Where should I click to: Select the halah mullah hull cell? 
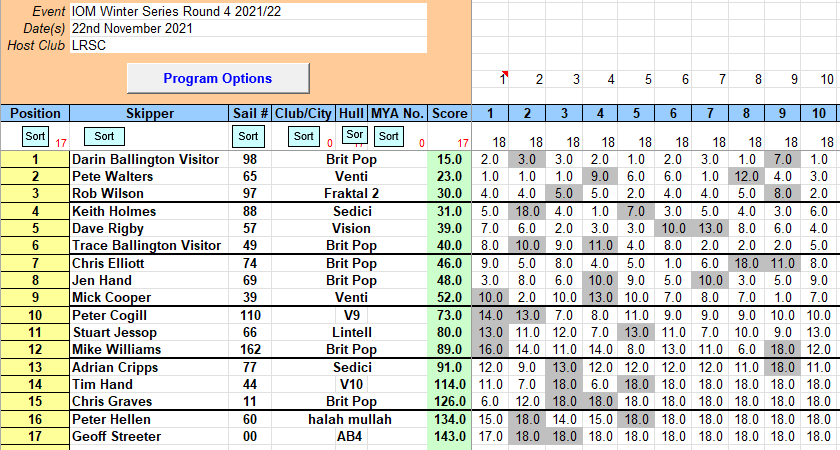point(349,420)
